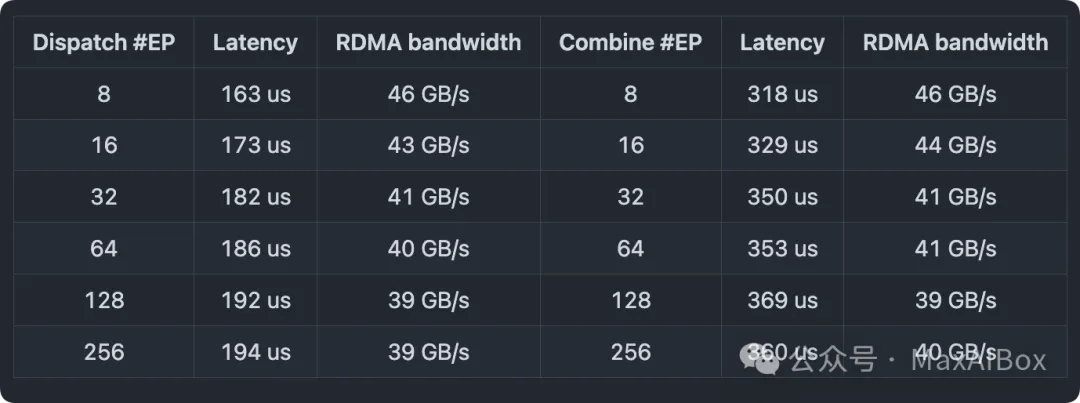Click the WeChat logo in the watermark
This screenshot has width=1080, height=403.
click(x=762, y=359)
